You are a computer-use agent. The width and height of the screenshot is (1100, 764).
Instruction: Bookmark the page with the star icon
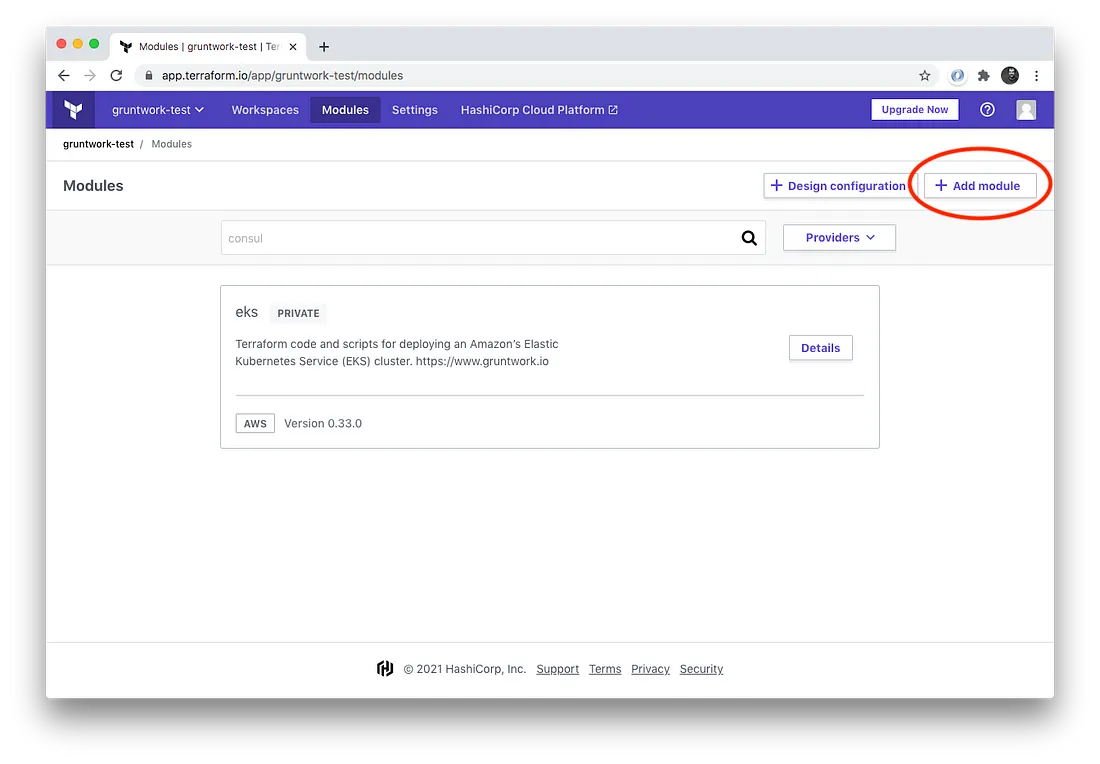pyautogui.click(x=925, y=76)
